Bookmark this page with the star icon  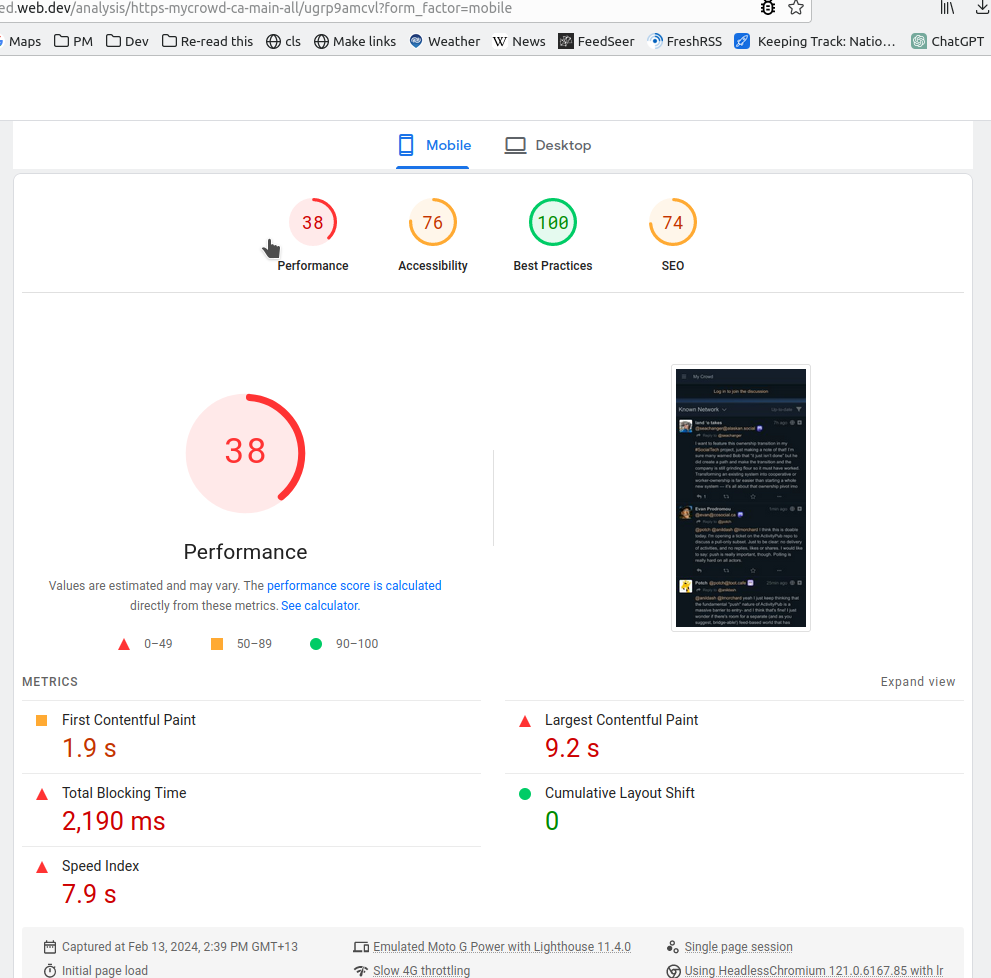click(x=796, y=8)
